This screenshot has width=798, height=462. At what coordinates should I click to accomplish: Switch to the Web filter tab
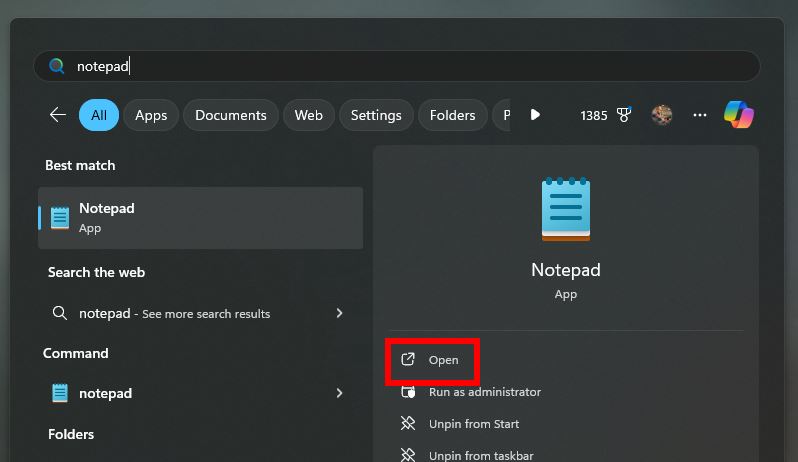click(308, 115)
